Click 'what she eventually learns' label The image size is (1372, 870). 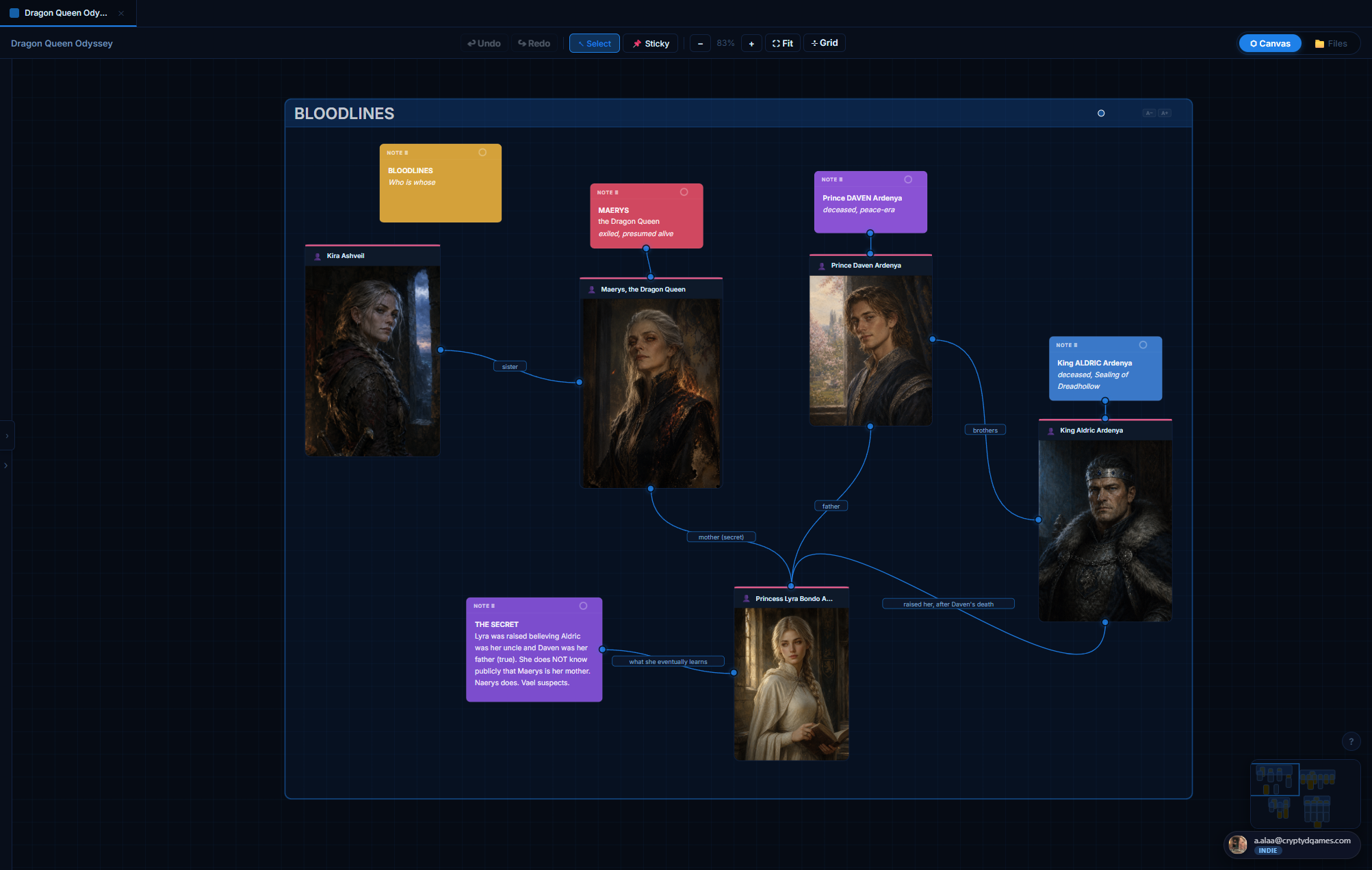pyautogui.click(x=668, y=662)
